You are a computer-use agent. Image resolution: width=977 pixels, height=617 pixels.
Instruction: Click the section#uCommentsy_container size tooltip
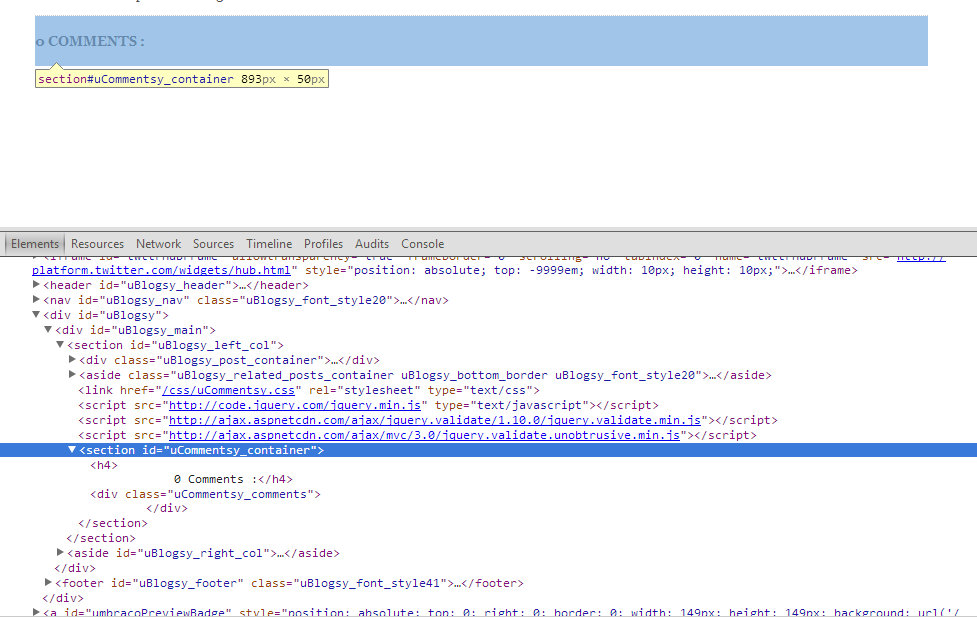182,79
